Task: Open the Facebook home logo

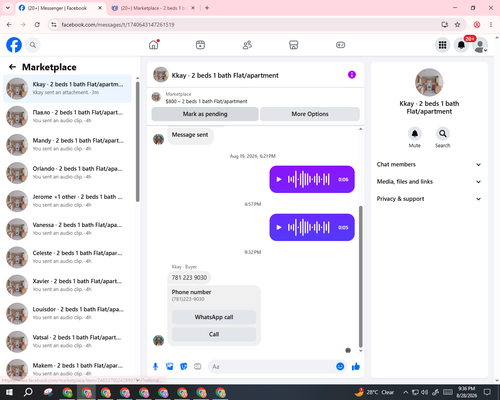Action: coord(14,45)
